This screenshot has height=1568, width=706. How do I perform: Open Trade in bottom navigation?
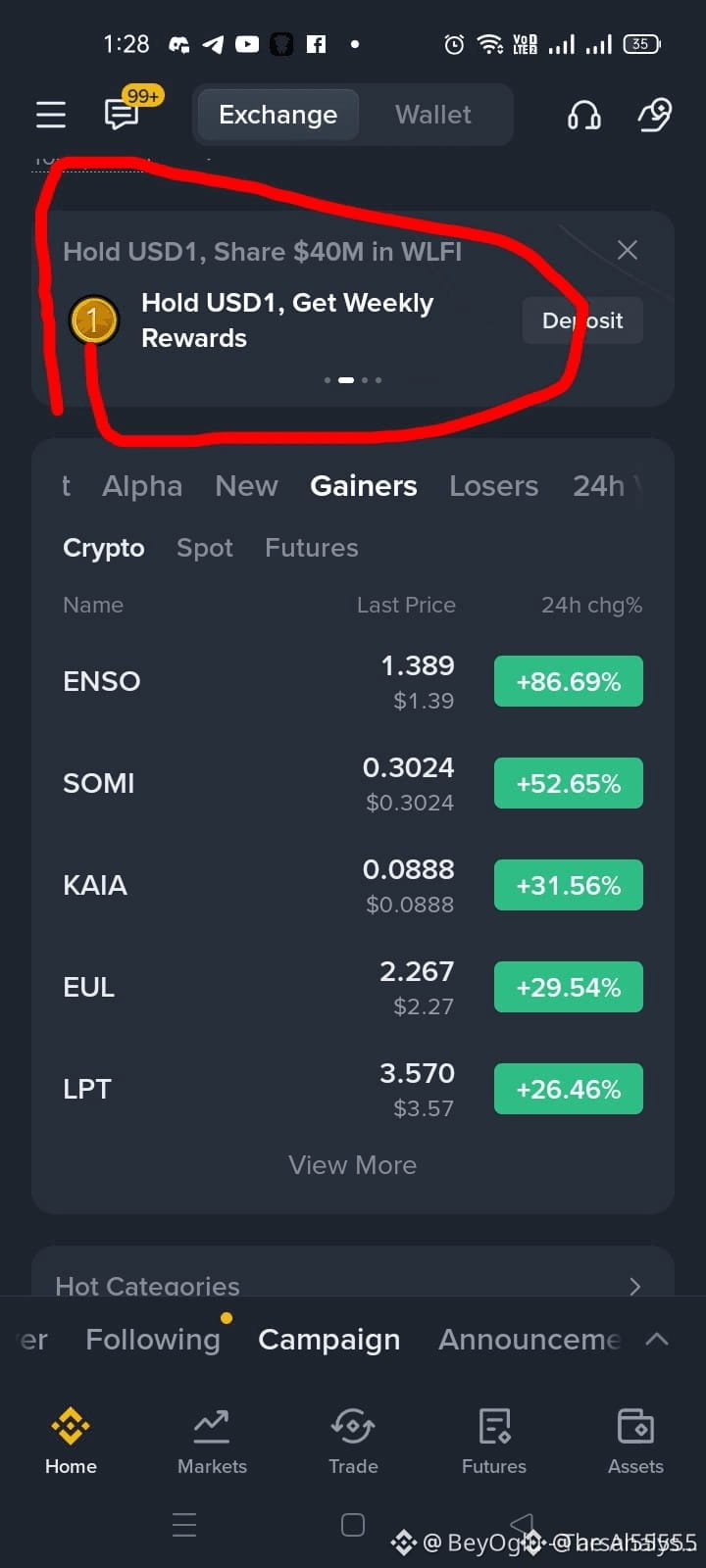pyautogui.click(x=353, y=1442)
